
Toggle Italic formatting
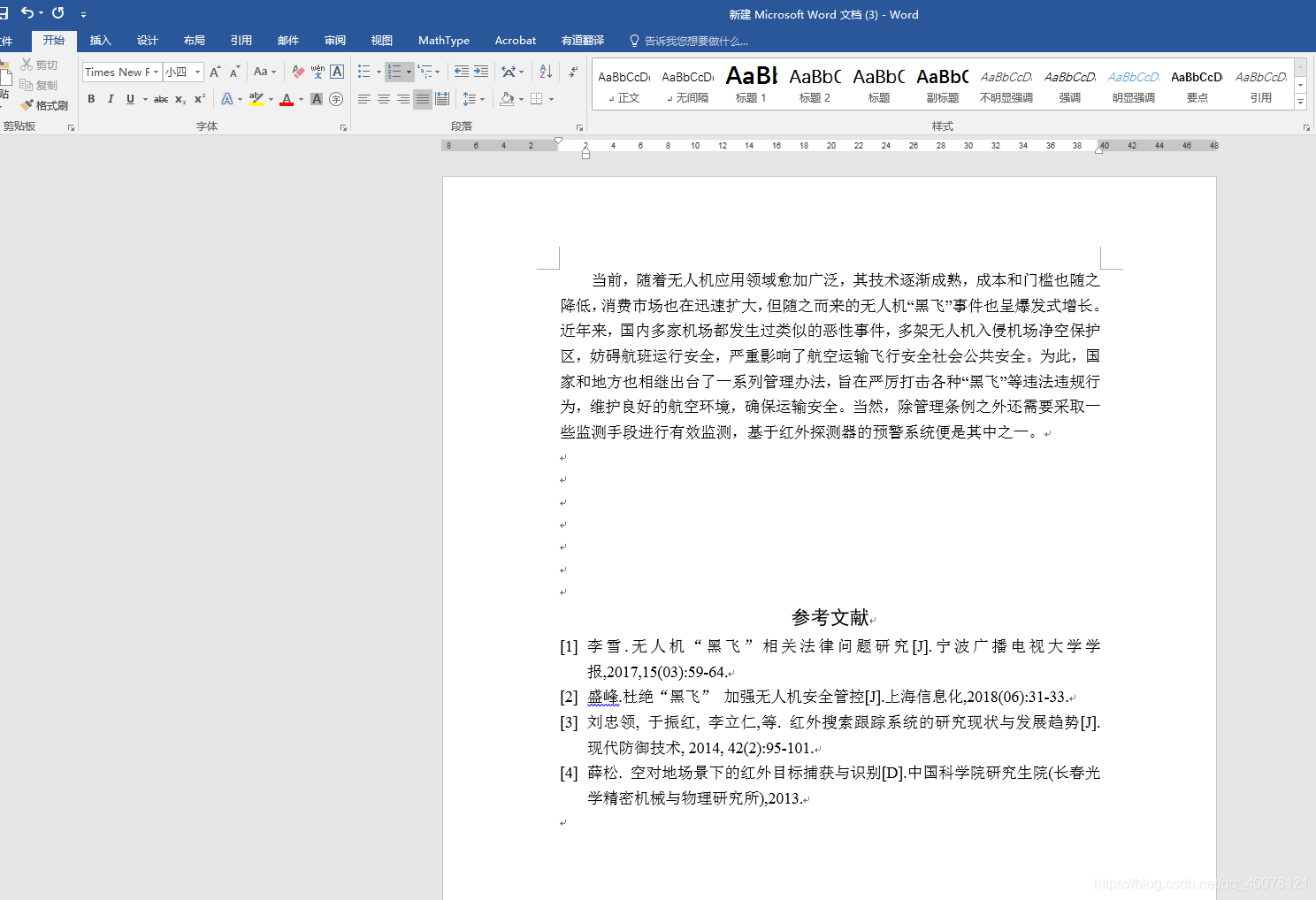point(111,99)
